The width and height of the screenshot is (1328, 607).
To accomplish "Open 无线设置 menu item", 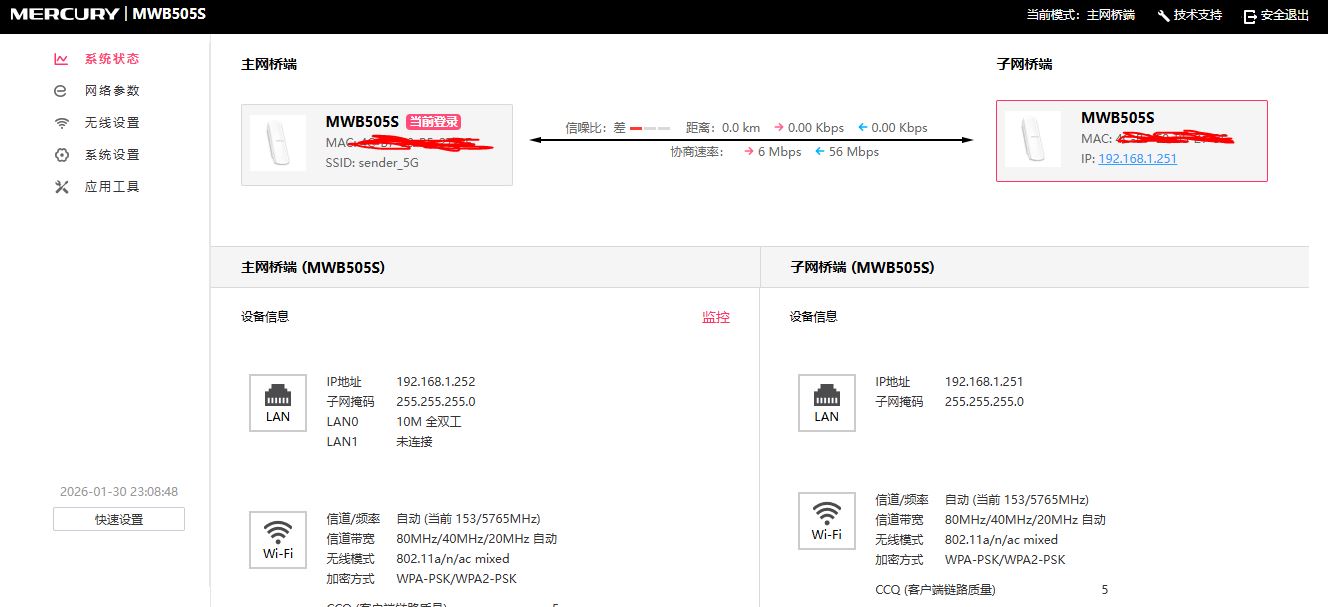I will [112, 123].
